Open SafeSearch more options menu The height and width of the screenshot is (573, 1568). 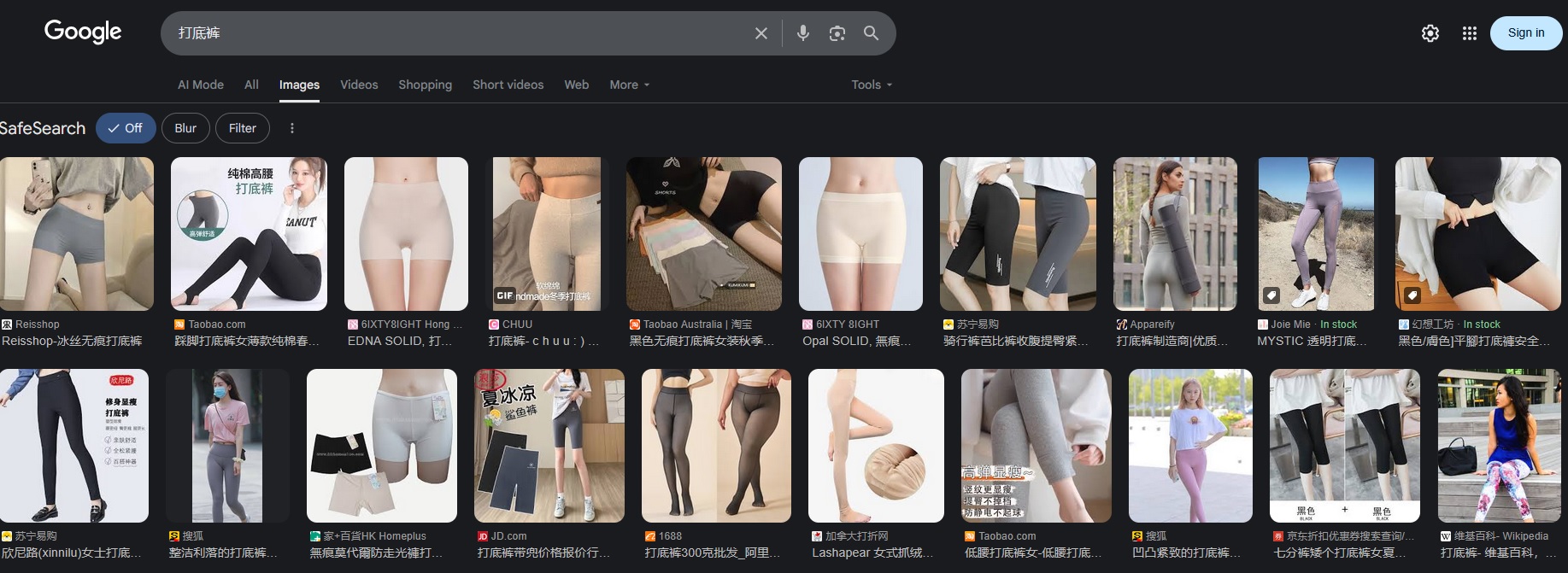click(x=292, y=128)
